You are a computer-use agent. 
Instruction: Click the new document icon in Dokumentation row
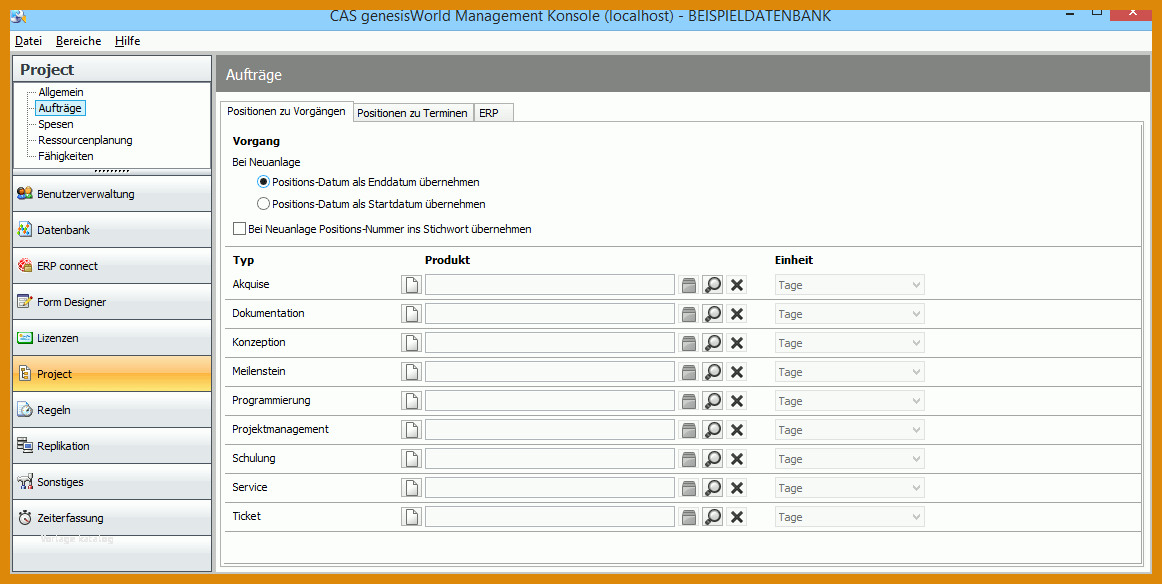pos(411,313)
